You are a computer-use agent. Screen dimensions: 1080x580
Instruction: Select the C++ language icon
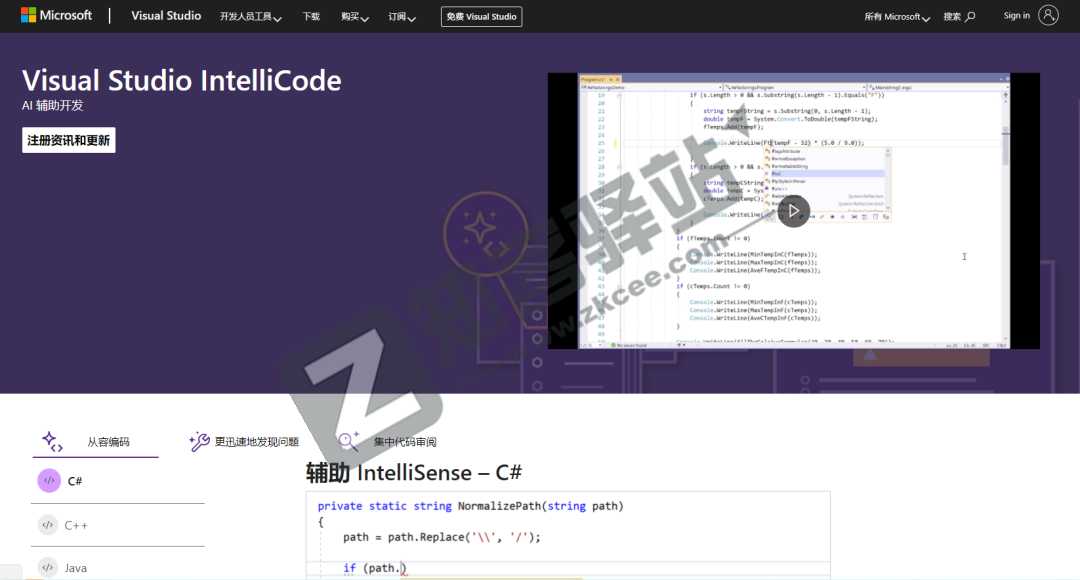tap(47, 524)
